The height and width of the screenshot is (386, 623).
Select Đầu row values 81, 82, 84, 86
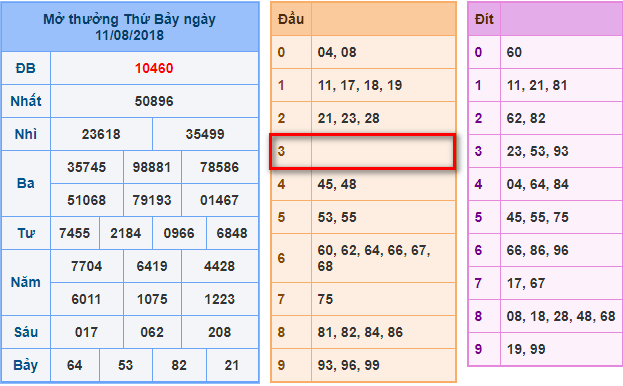pos(360,332)
